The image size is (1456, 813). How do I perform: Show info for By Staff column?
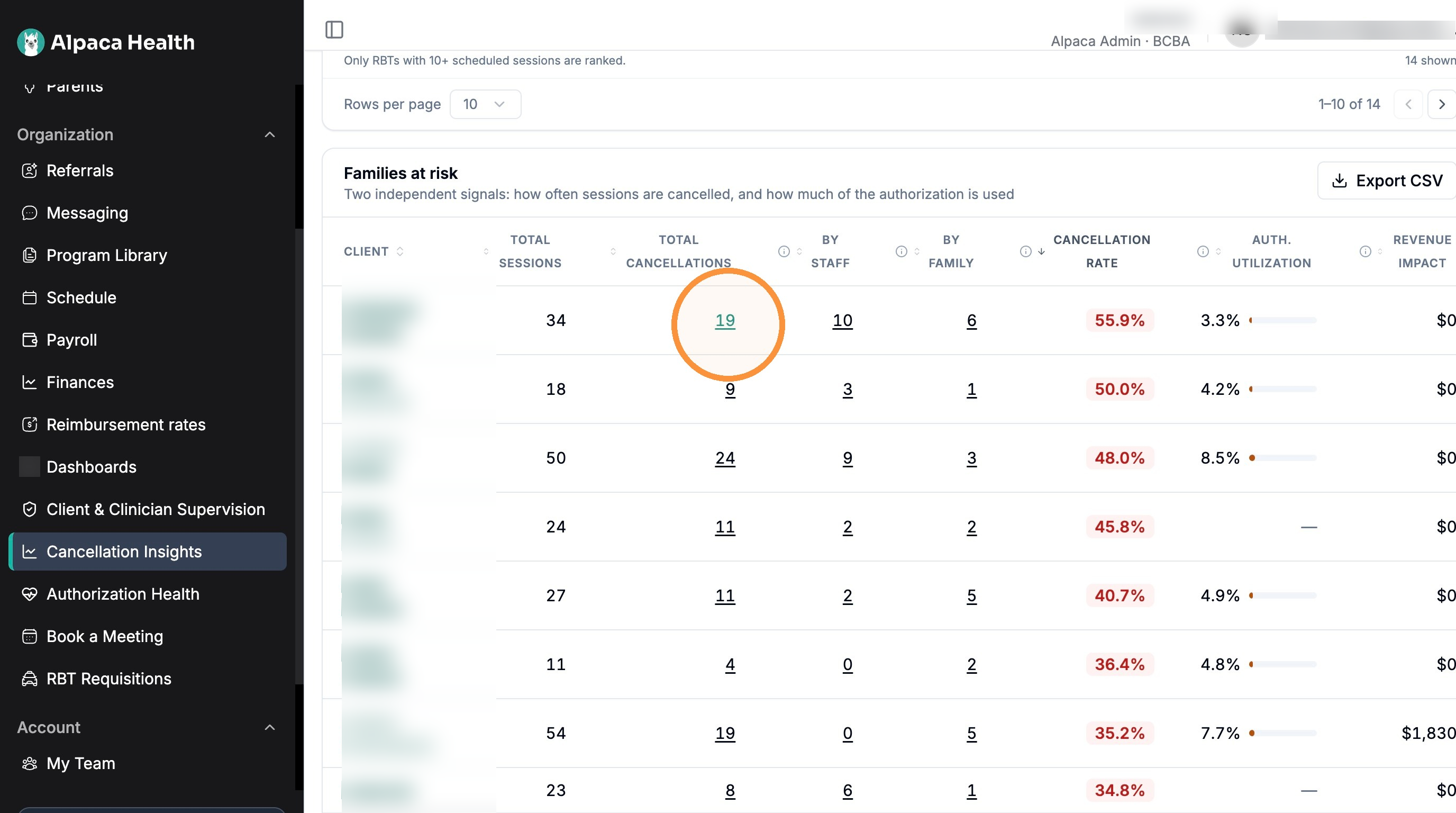784,251
